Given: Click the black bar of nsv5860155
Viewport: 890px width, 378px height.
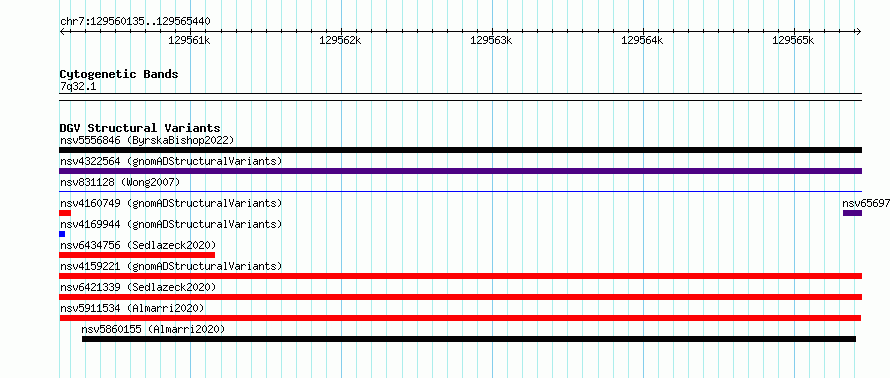Looking at the screenshot, I should pos(469,339).
